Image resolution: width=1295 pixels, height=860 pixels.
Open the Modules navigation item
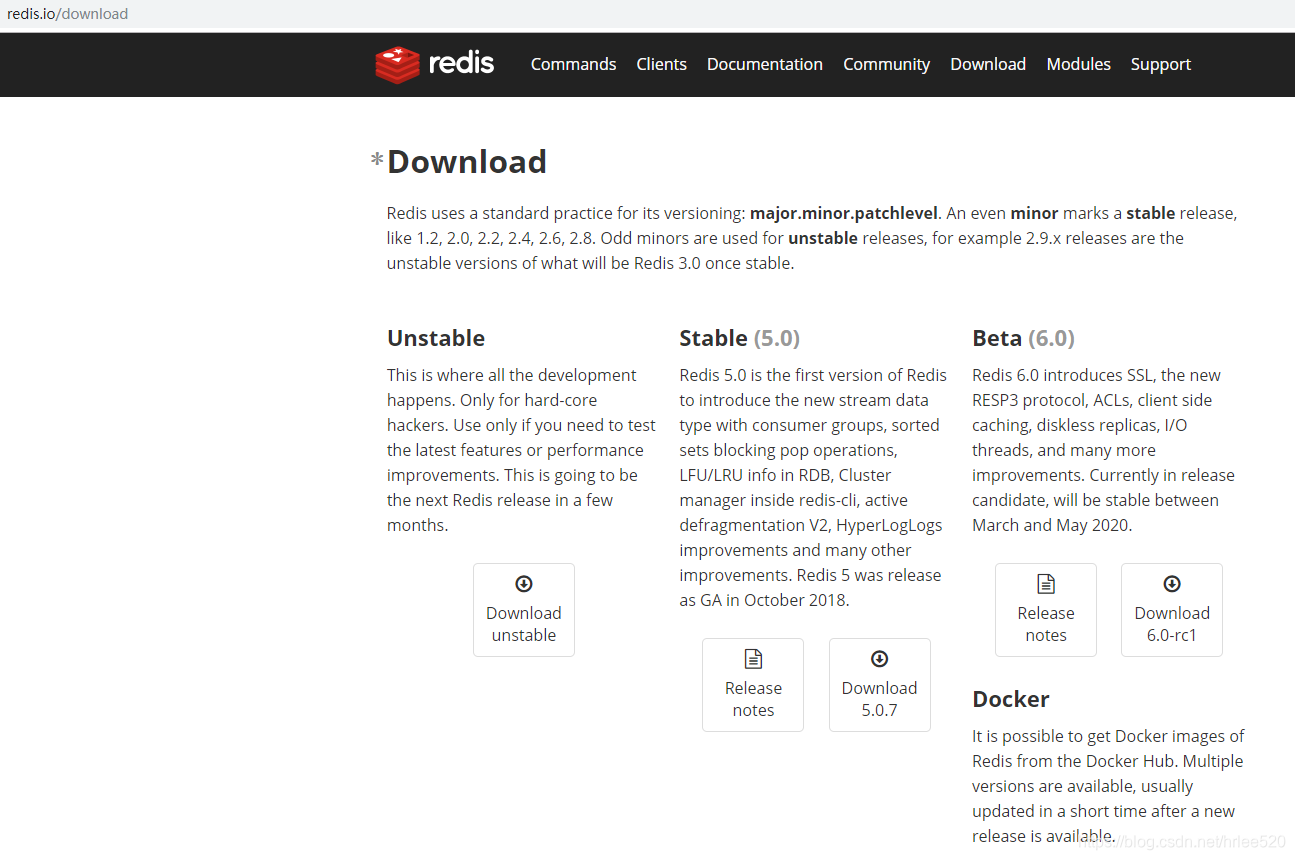pyautogui.click(x=1078, y=64)
